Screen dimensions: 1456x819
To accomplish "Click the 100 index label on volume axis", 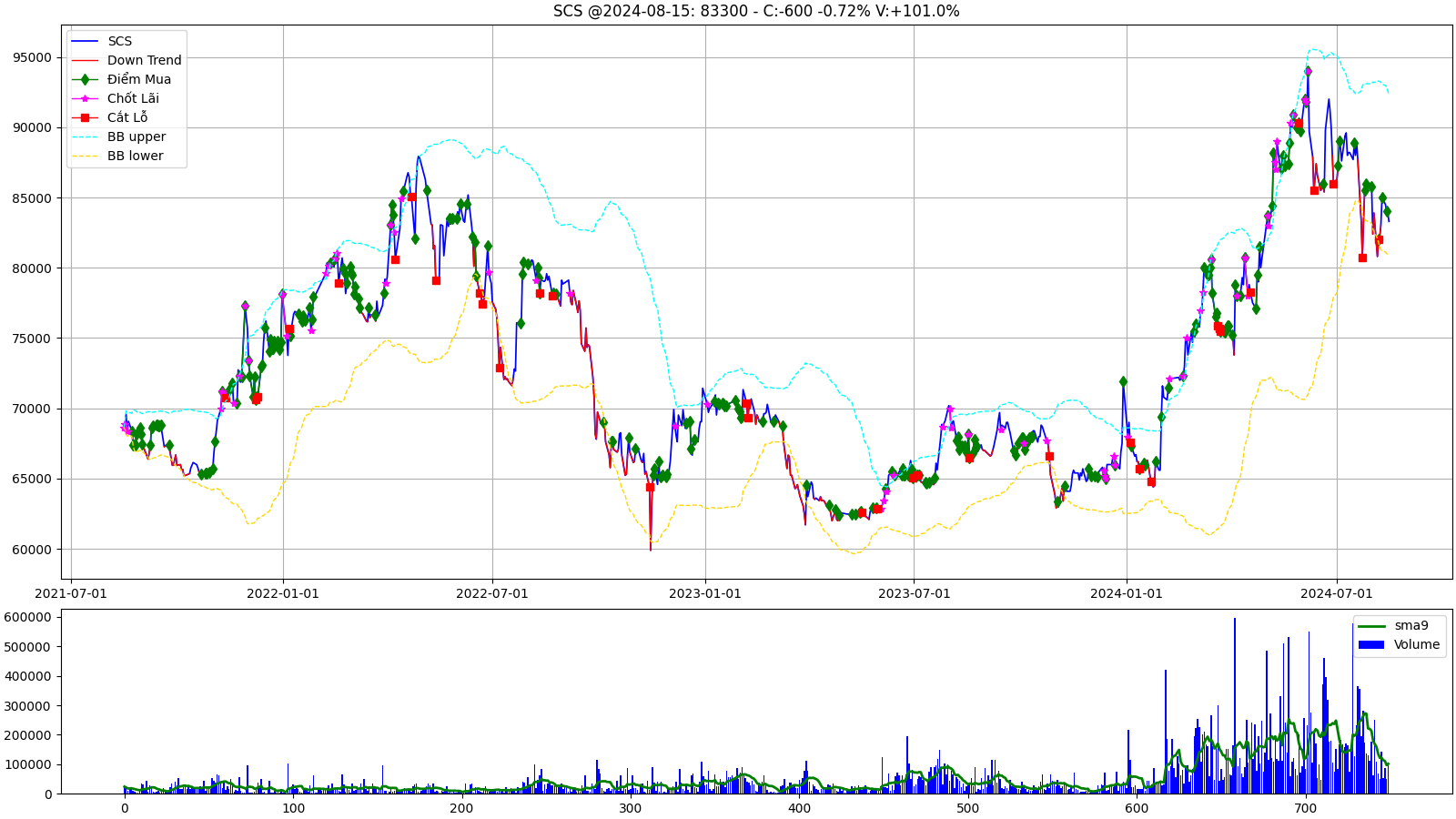I will [293, 808].
